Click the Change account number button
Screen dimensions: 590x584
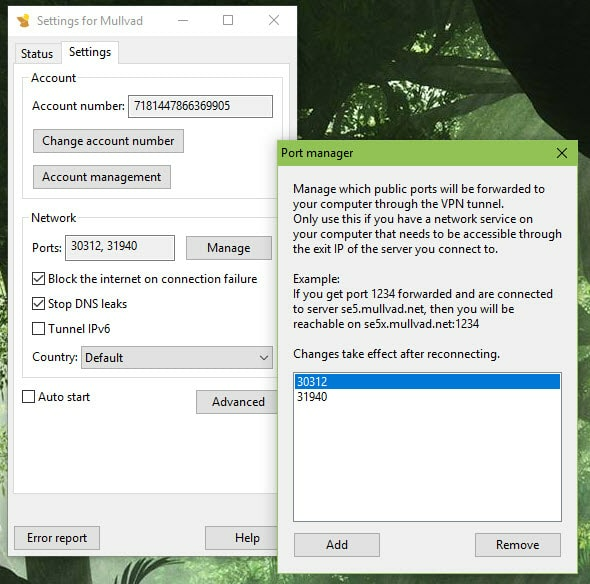tap(108, 141)
